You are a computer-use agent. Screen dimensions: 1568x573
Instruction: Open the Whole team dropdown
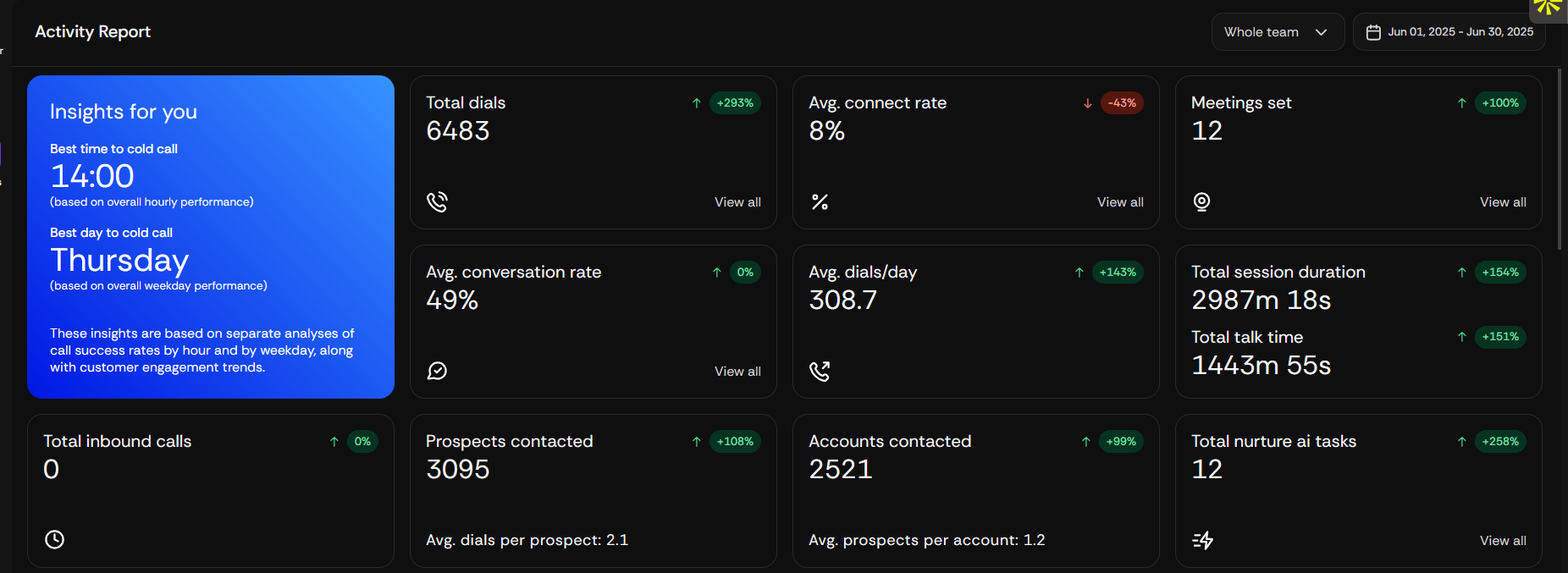tap(1278, 32)
